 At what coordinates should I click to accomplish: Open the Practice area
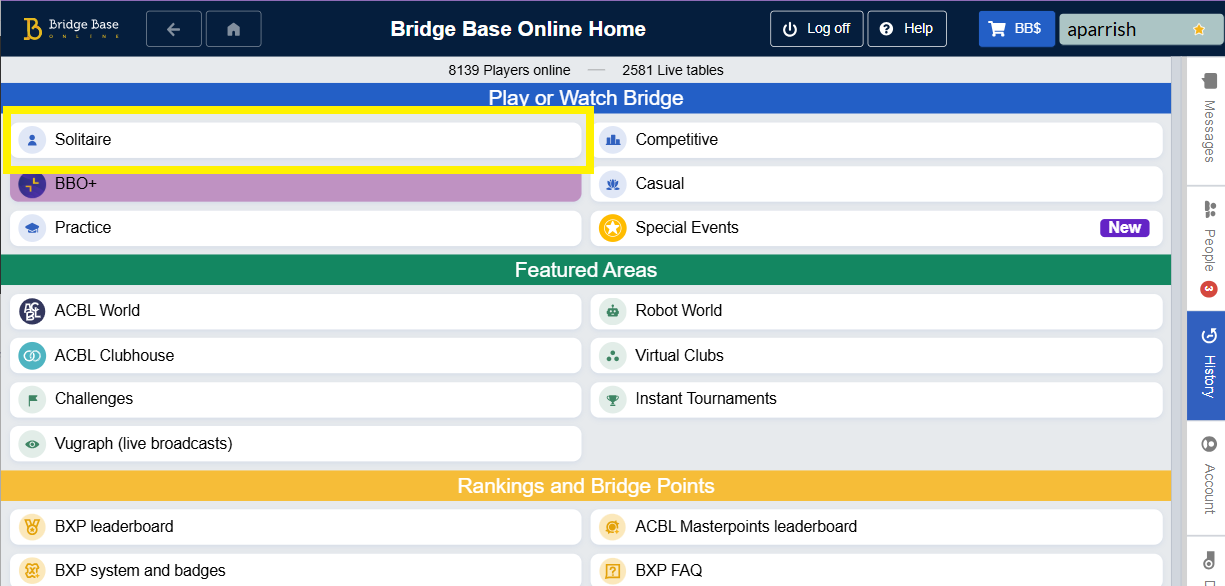coord(296,228)
